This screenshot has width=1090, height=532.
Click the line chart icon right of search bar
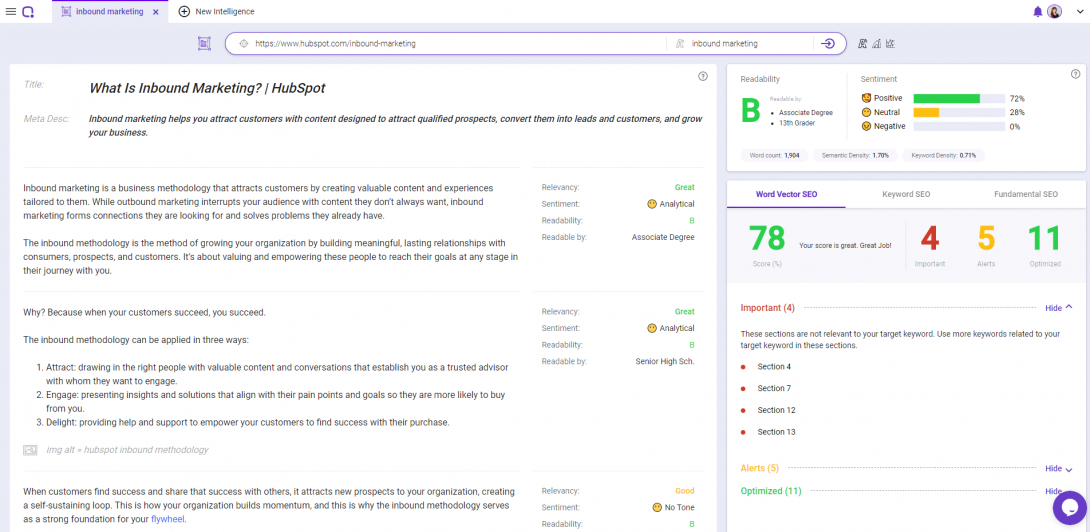[x=890, y=43]
